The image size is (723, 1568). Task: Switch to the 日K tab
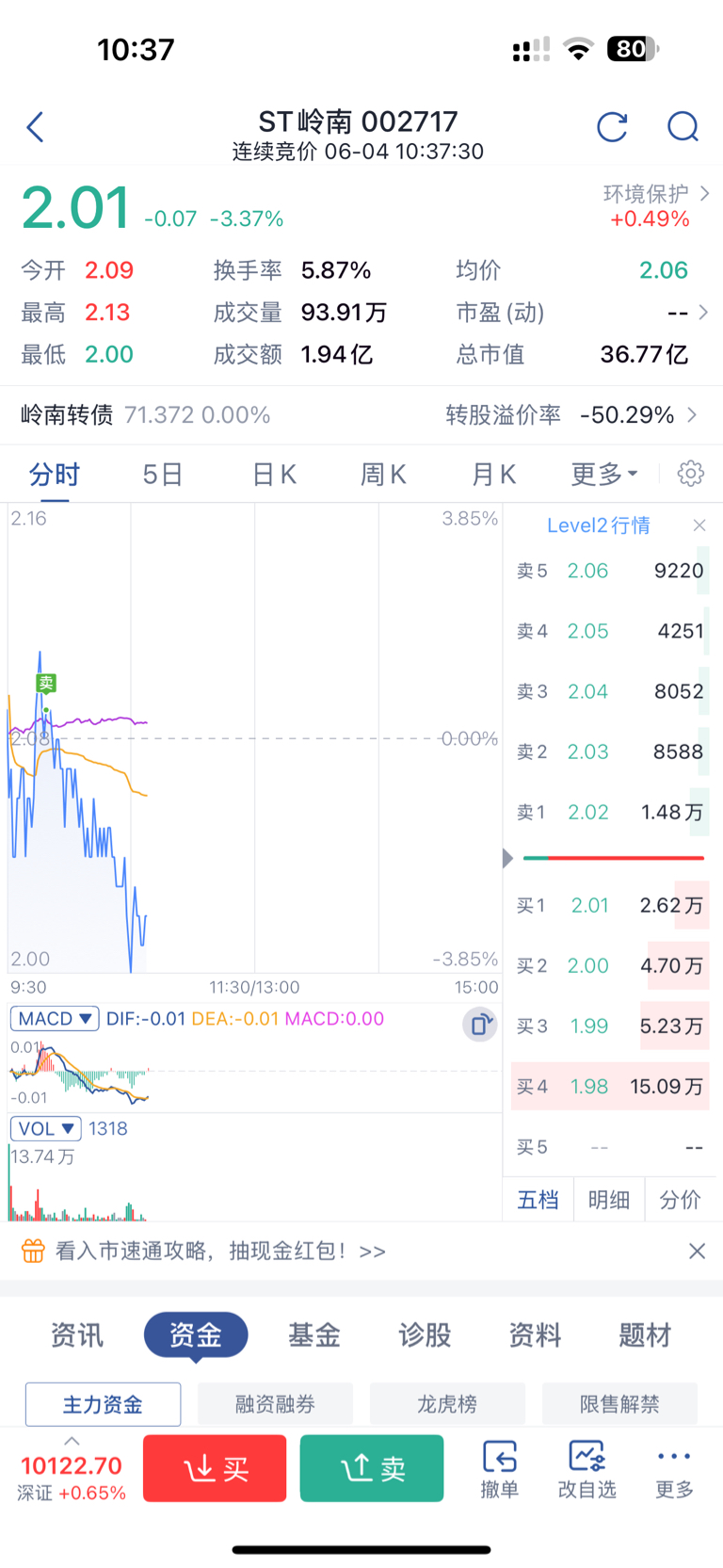[x=274, y=474]
